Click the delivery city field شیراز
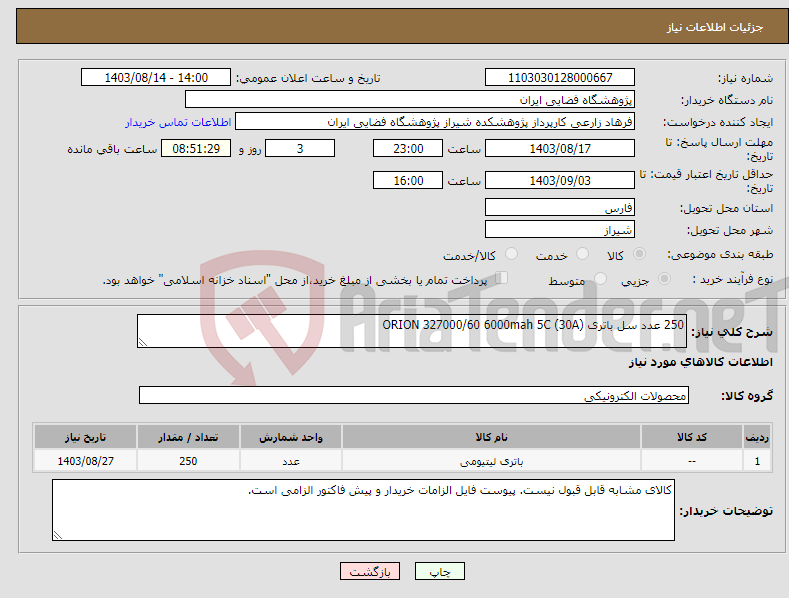The image size is (789, 598). tap(560, 230)
